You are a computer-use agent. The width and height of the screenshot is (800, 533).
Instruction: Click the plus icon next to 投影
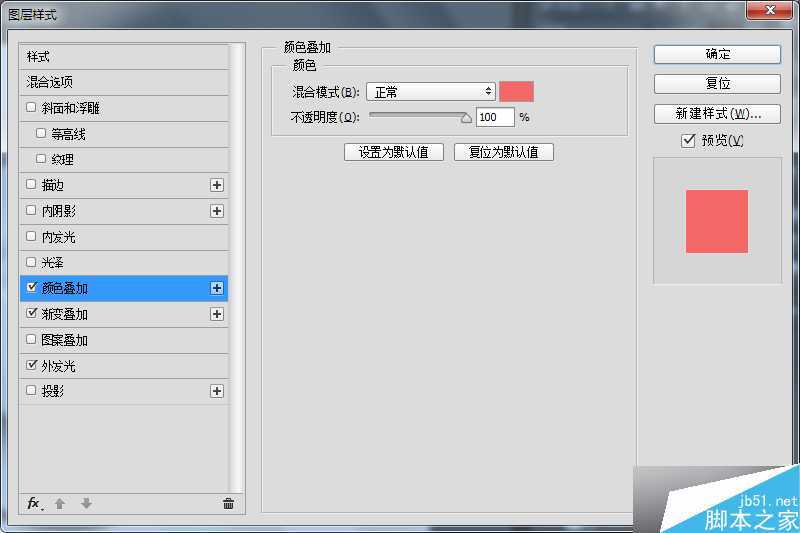click(x=217, y=391)
